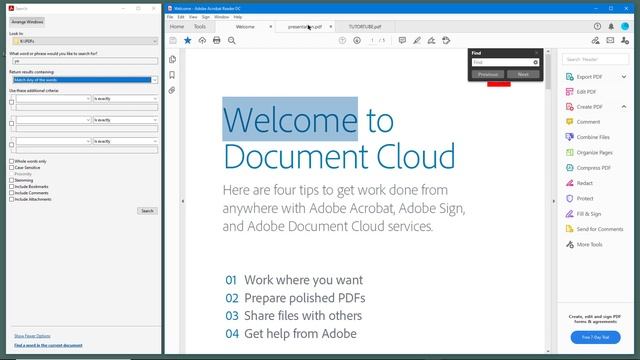
Task: Open the Window menu
Action: tap(222, 17)
